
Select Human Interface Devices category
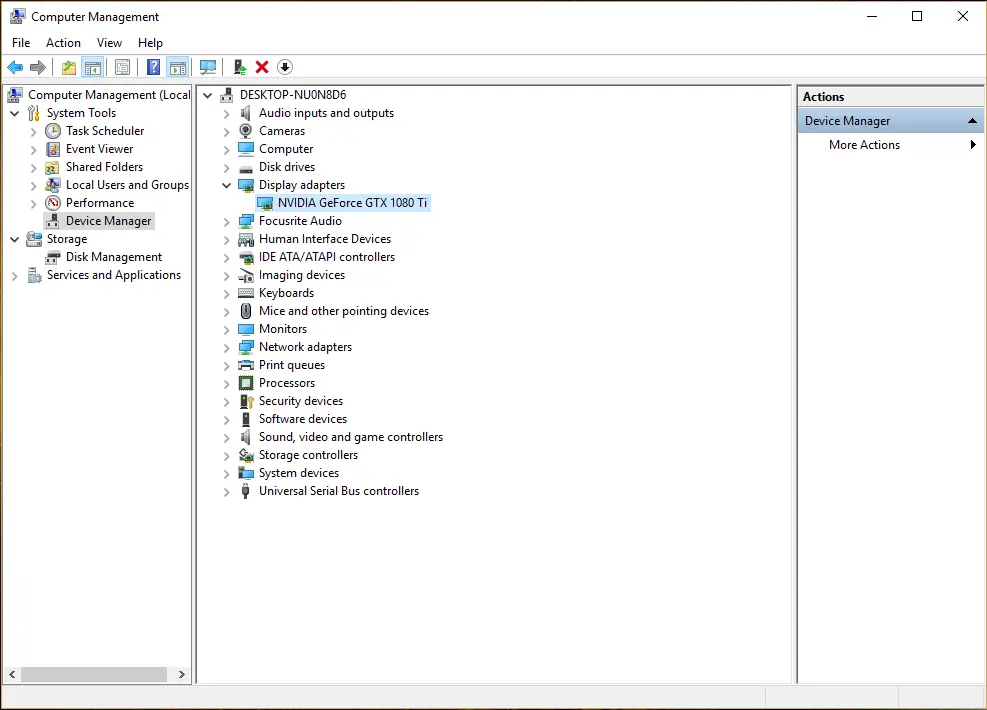point(325,239)
